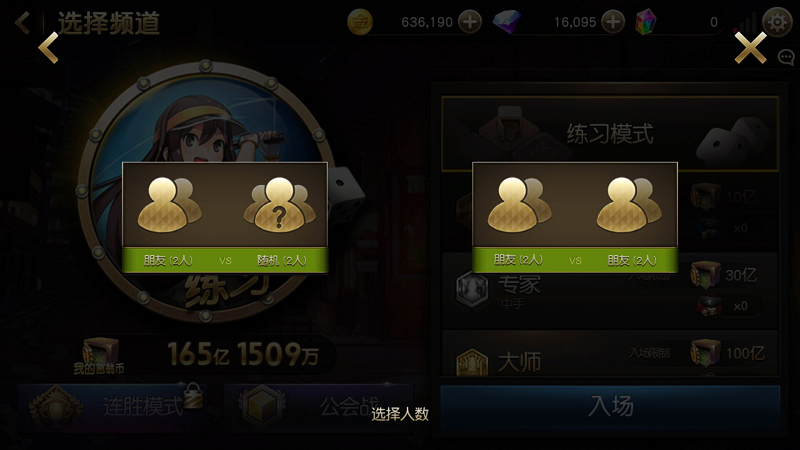This screenshot has height=450, width=800.
Task: Select the 练习模式 practice mode banner
Action: tap(610, 134)
